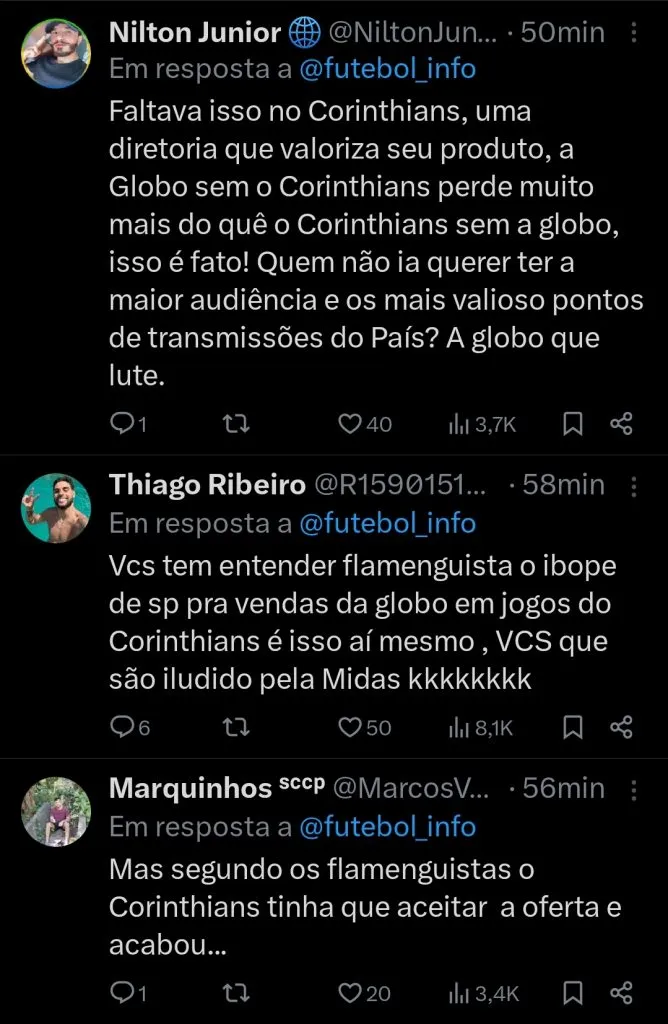Open Nilton Junior's profile name
The height and width of the screenshot is (1024, 668).
pyautogui.click(x=195, y=32)
